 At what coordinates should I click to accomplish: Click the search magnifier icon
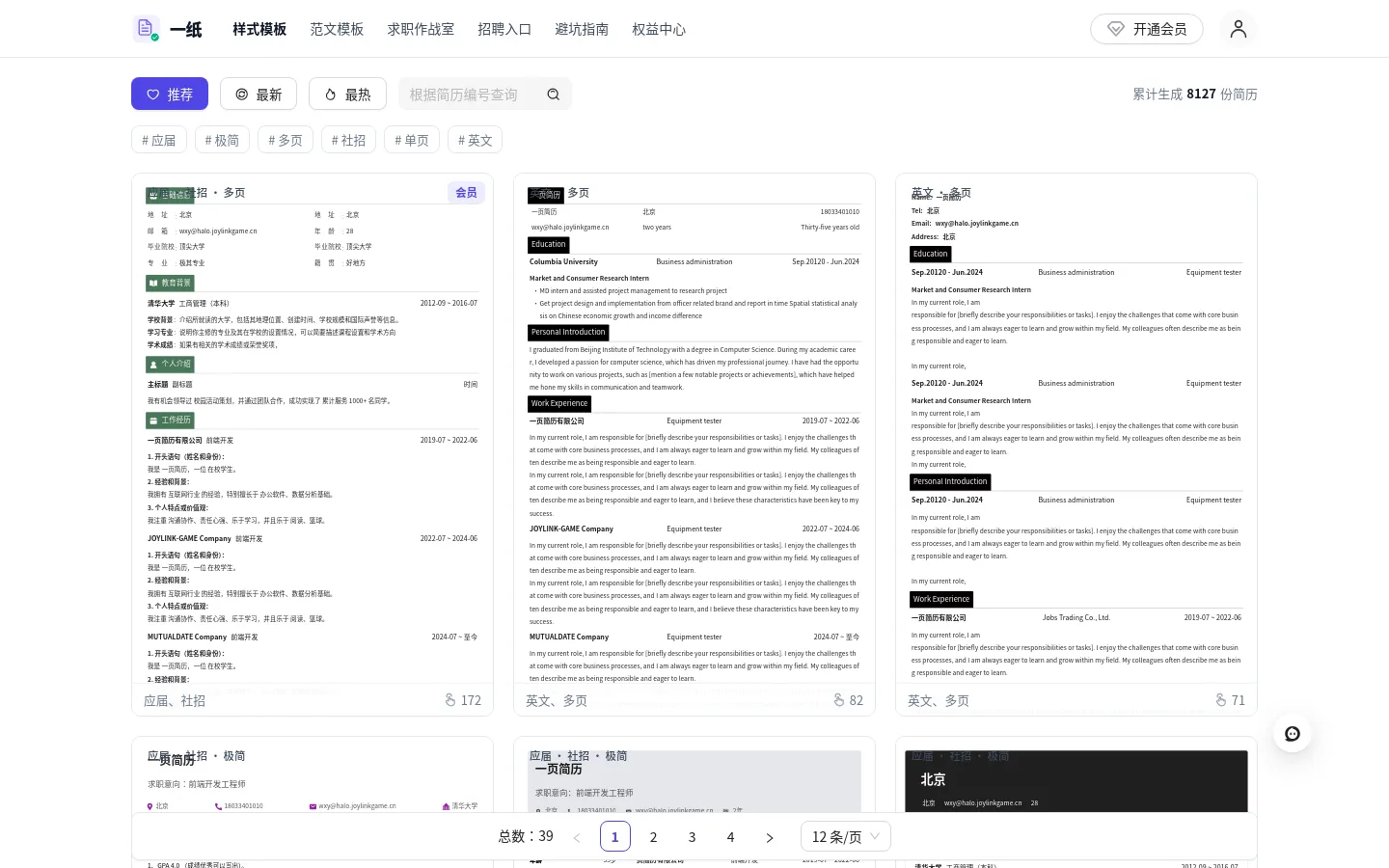[x=554, y=95]
